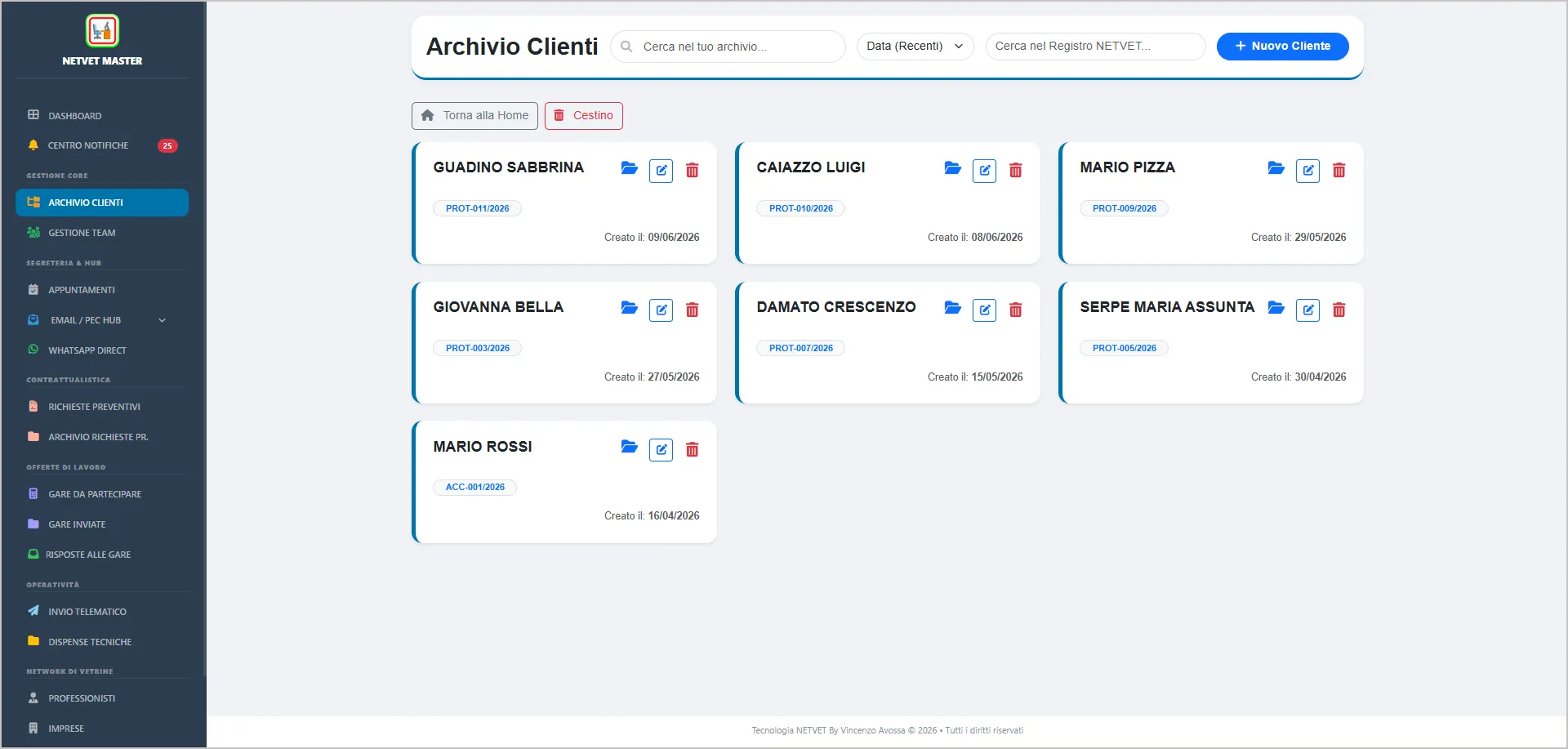Focus the Cerca nel tuo archivio field
This screenshot has width=1568, height=749.
point(728,47)
